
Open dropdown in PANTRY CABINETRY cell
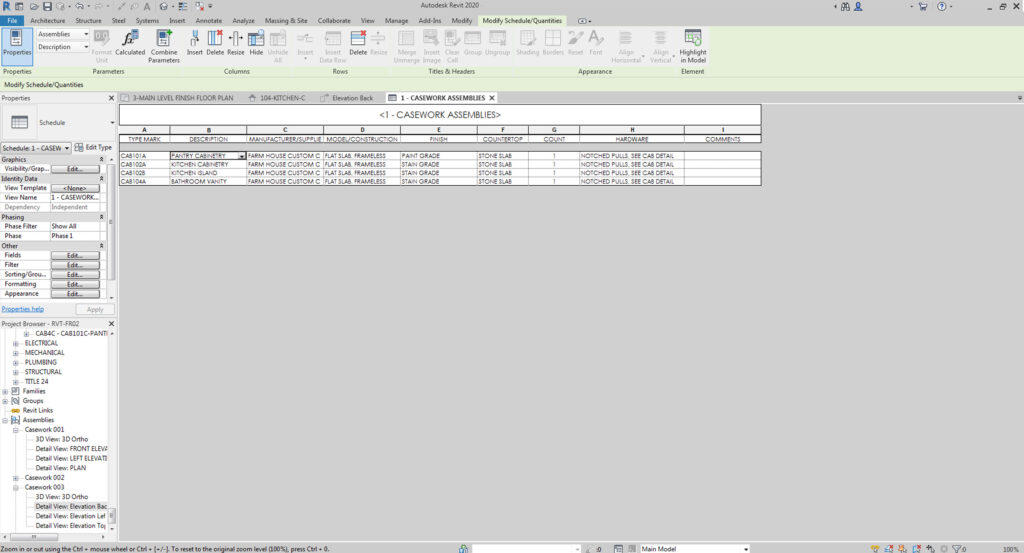click(x=242, y=156)
